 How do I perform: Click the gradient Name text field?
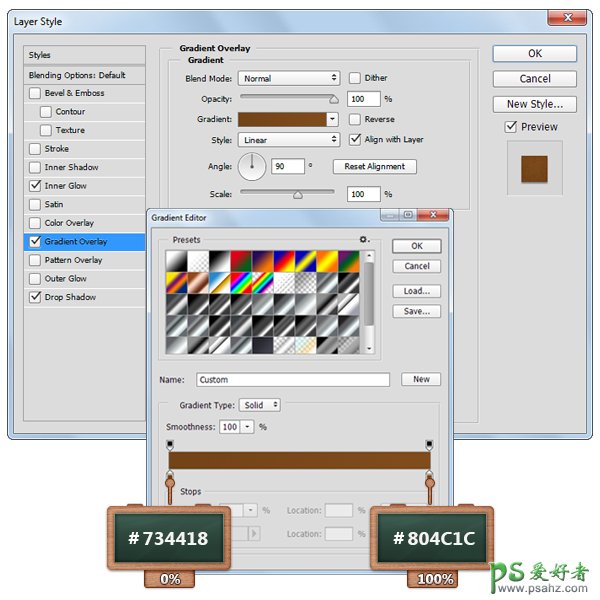[x=292, y=380]
